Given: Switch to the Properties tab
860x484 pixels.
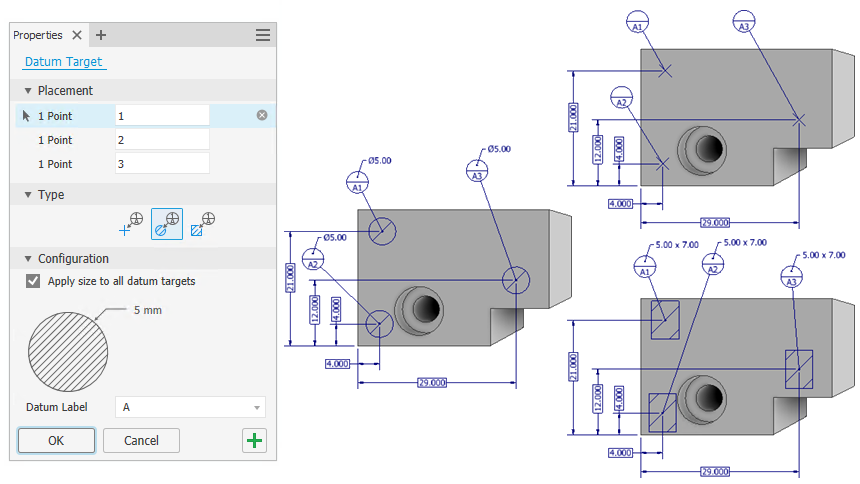Looking at the screenshot, I should [38, 35].
